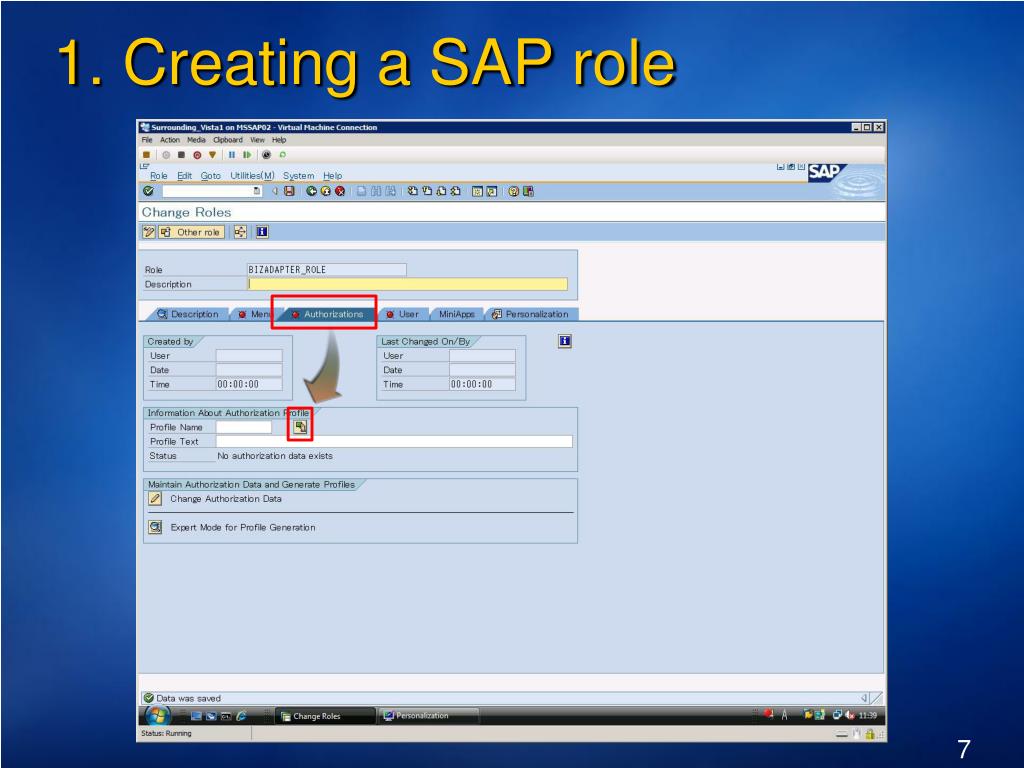
Task: Click the Save floppy disk icon
Action: pyautogui.click(x=289, y=191)
